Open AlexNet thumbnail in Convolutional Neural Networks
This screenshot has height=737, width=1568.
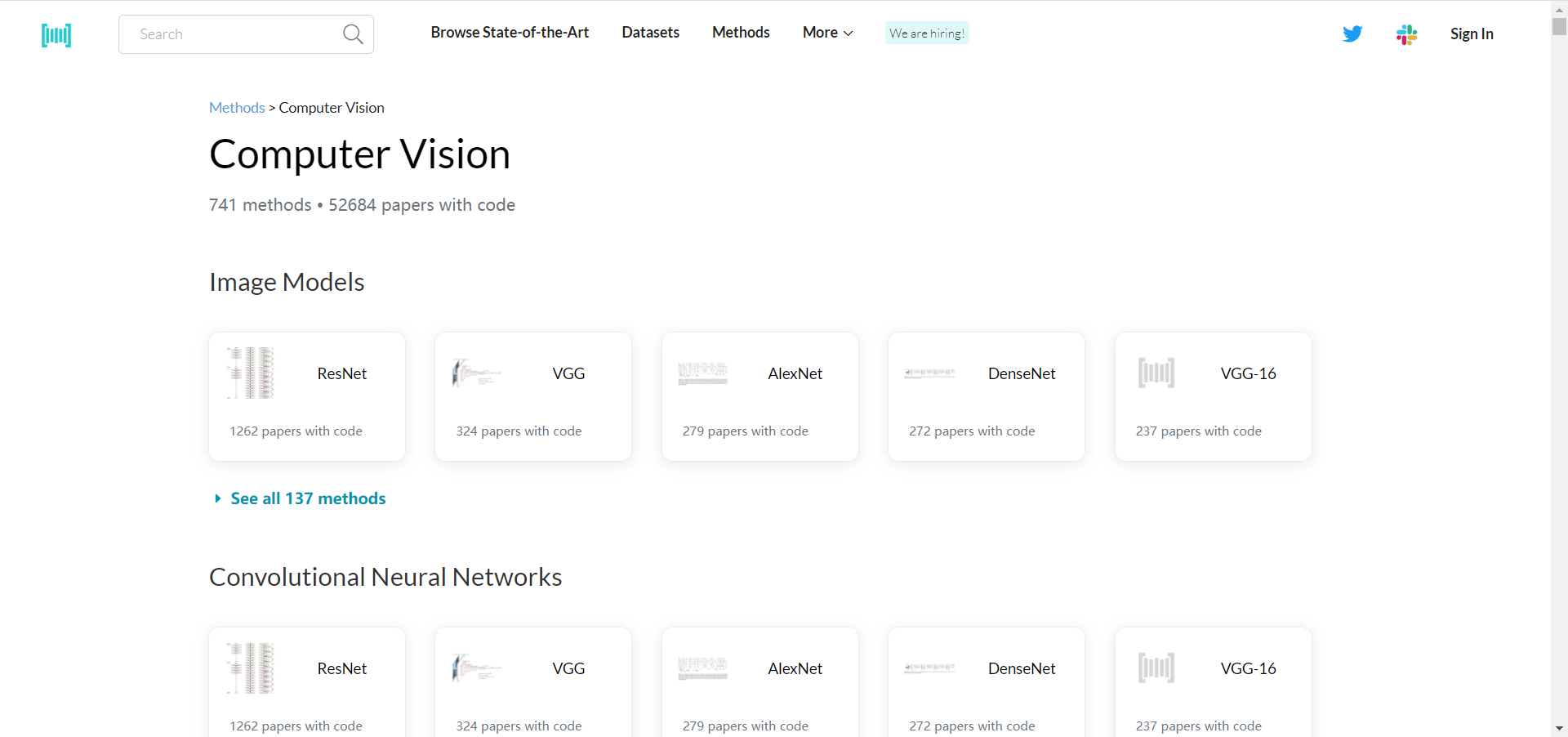pos(703,668)
